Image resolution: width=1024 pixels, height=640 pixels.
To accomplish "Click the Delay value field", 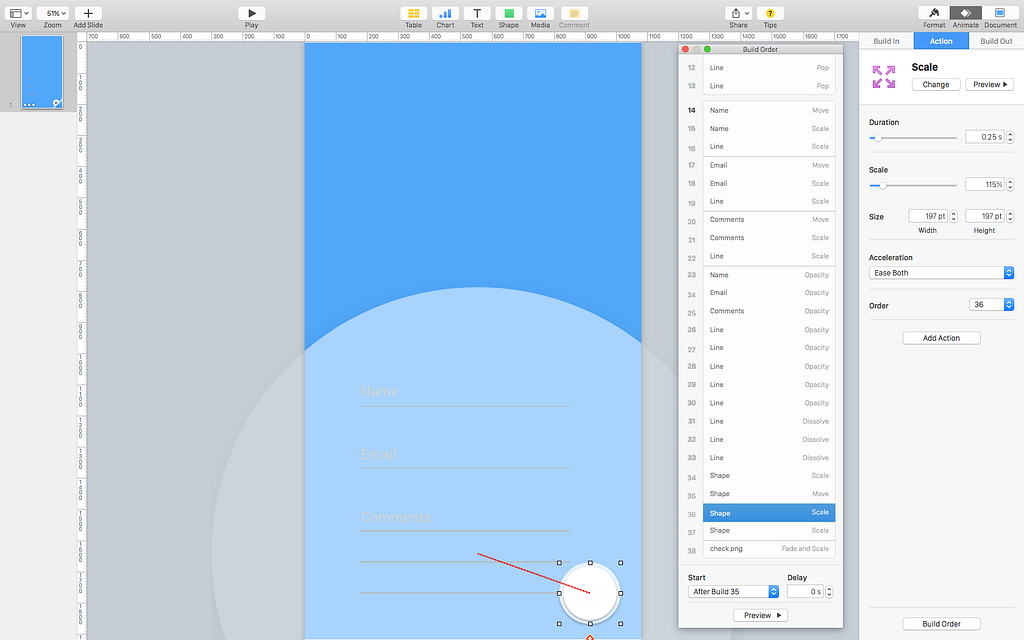I will [x=805, y=592].
